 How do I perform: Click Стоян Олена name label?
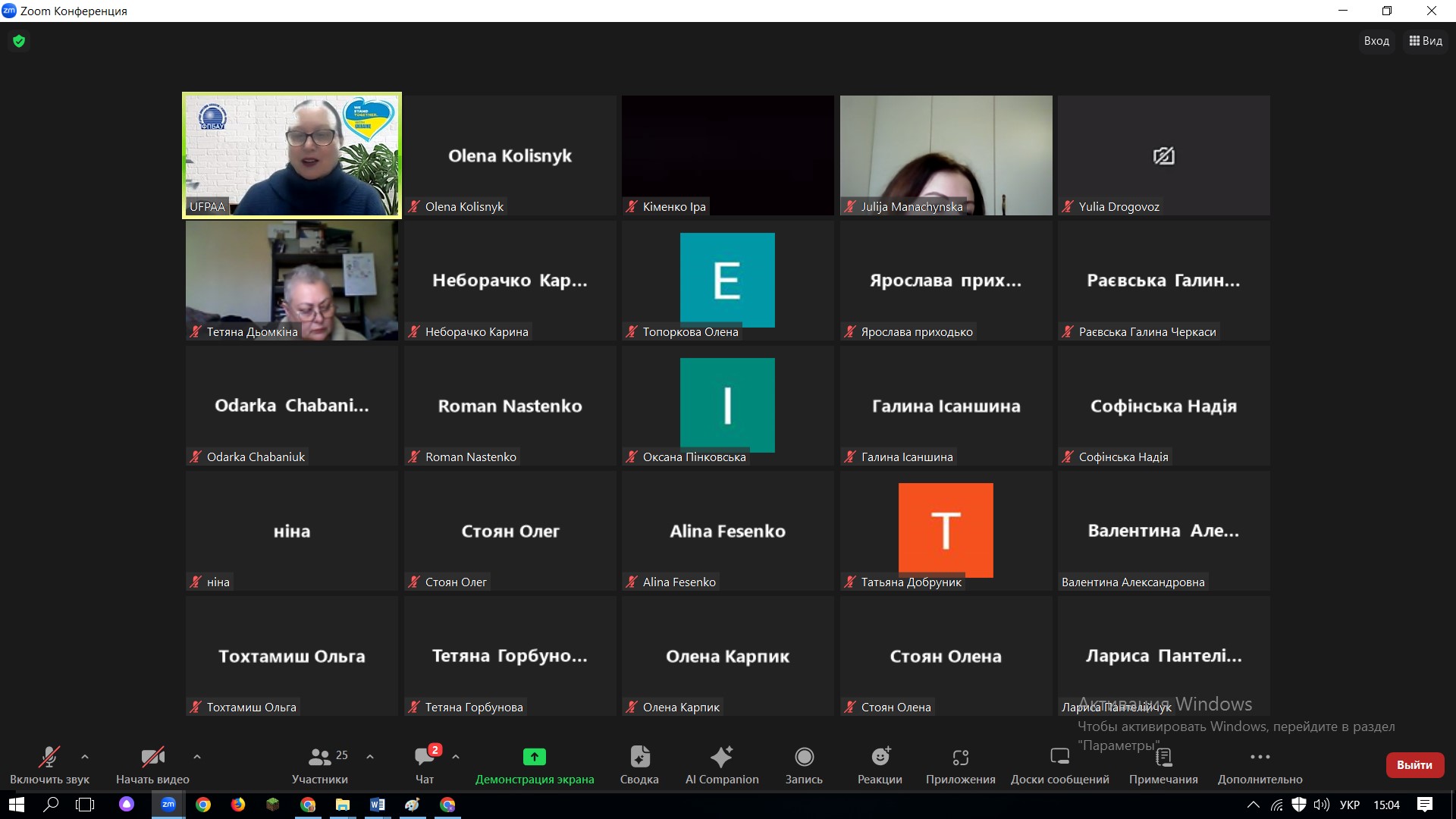[x=896, y=707]
